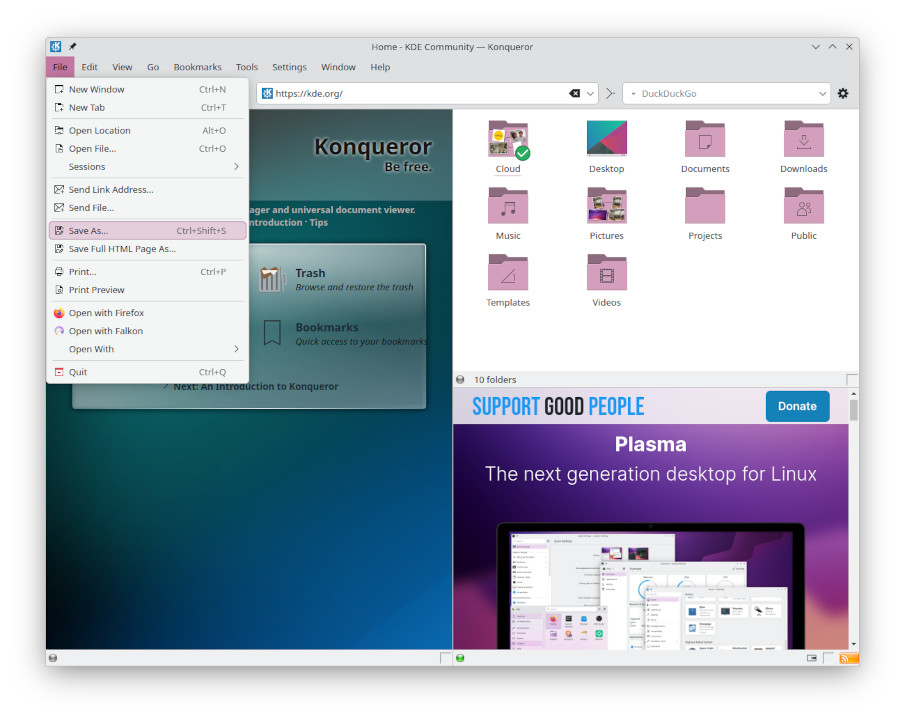Image resolution: width=905 pixels, height=720 pixels.
Task: Click the split view icon in the status bar
Action: (x=811, y=658)
